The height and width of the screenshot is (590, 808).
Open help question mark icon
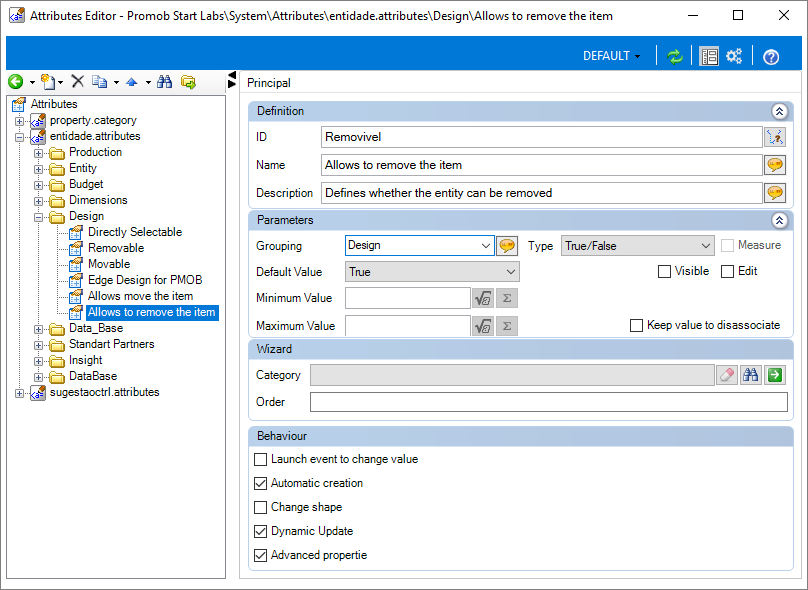[x=771, y=57]
